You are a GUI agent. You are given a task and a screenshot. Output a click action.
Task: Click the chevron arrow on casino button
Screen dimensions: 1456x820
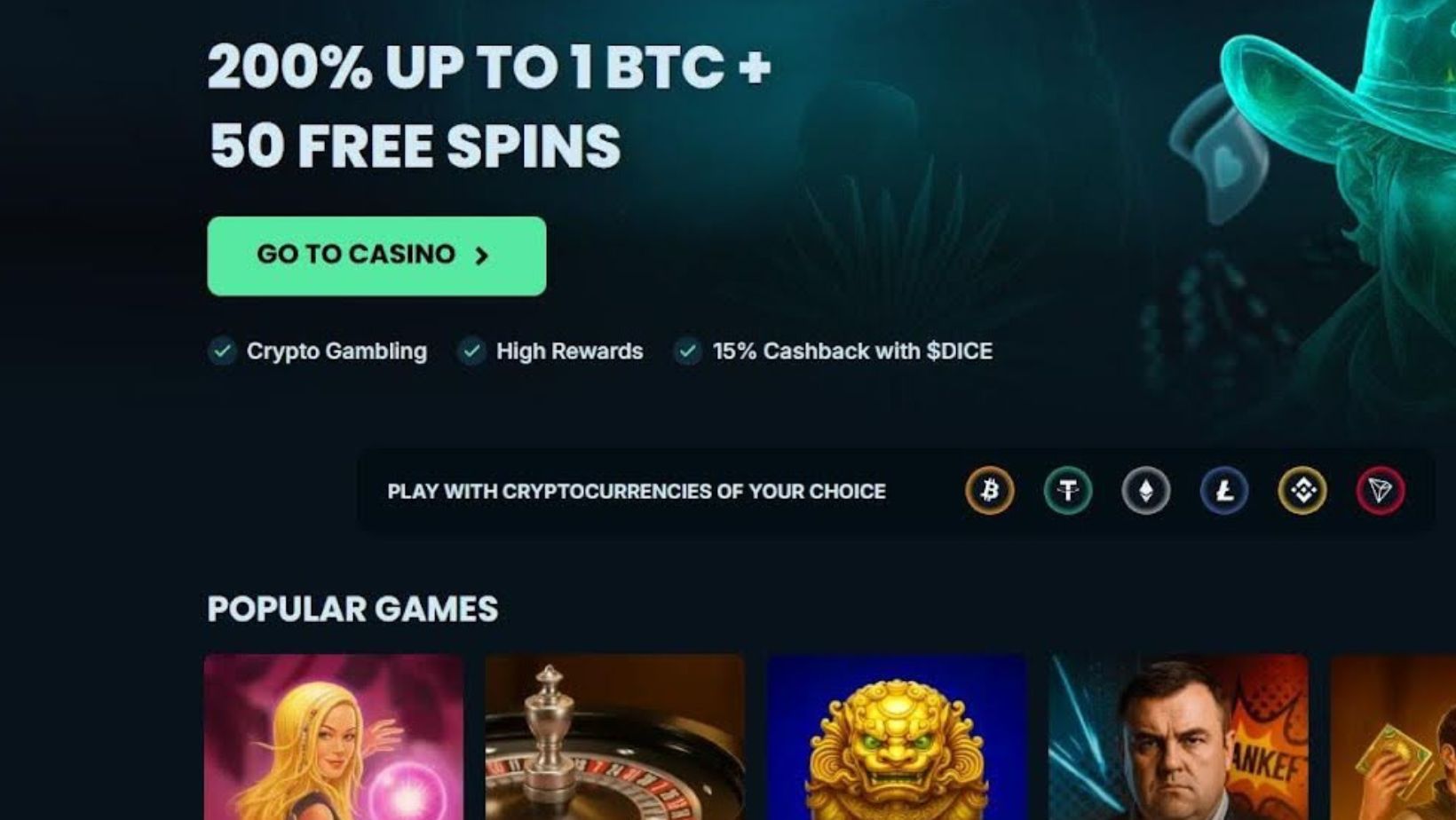(481, 256)
